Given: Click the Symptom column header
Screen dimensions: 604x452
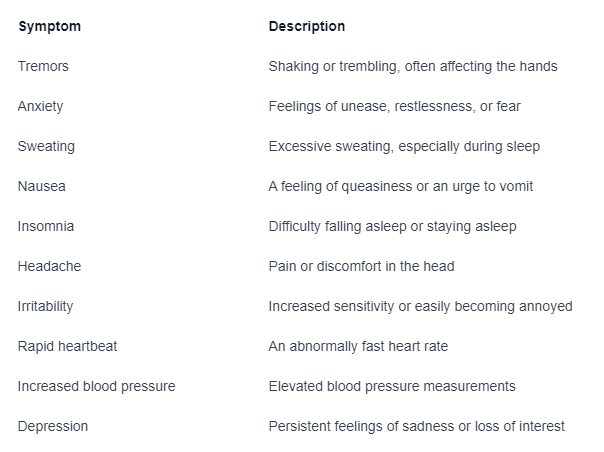Looking at the screenshot, I should click(x=50, y=27).
